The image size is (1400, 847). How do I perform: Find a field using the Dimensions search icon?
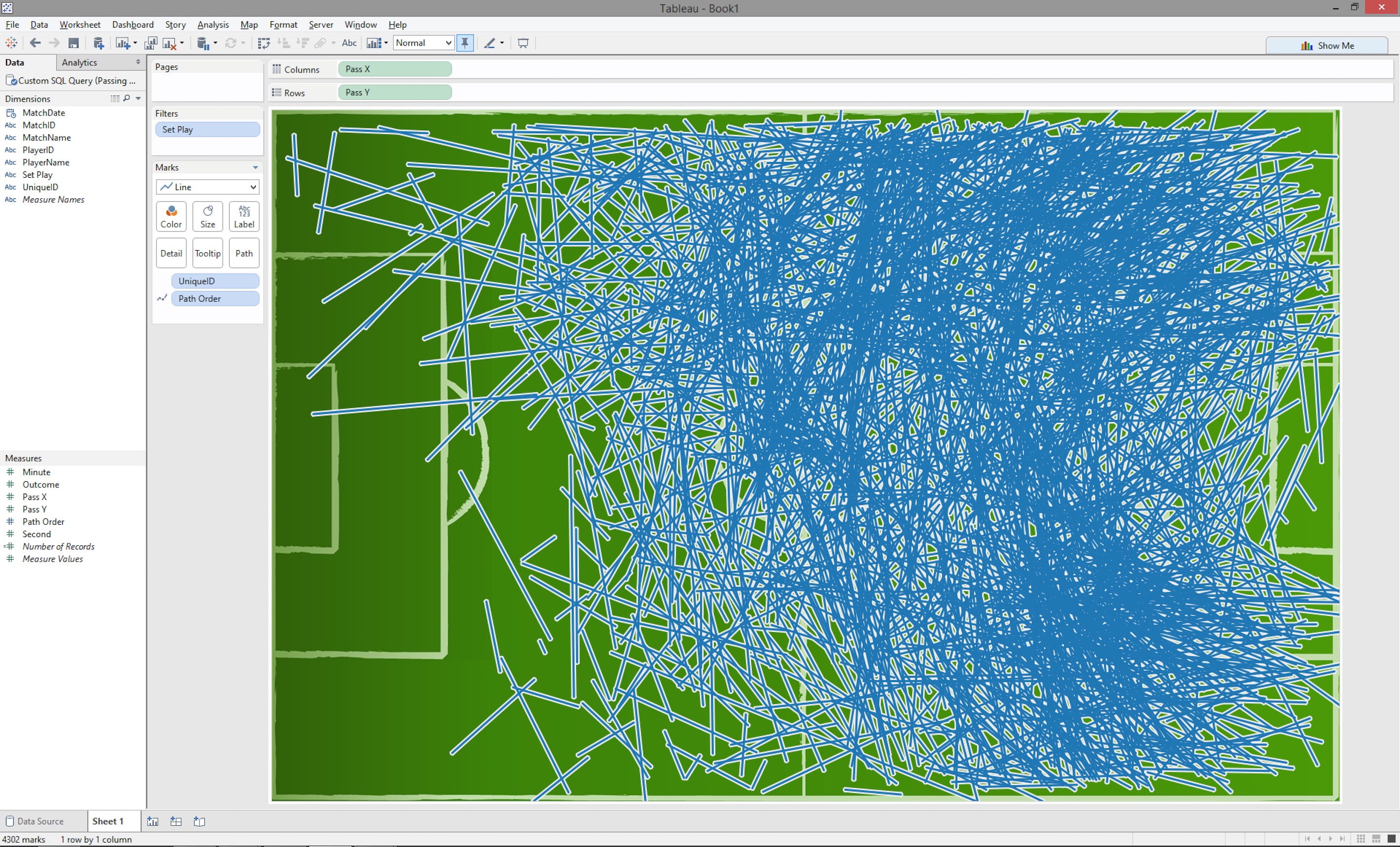(x=127, y=98)
